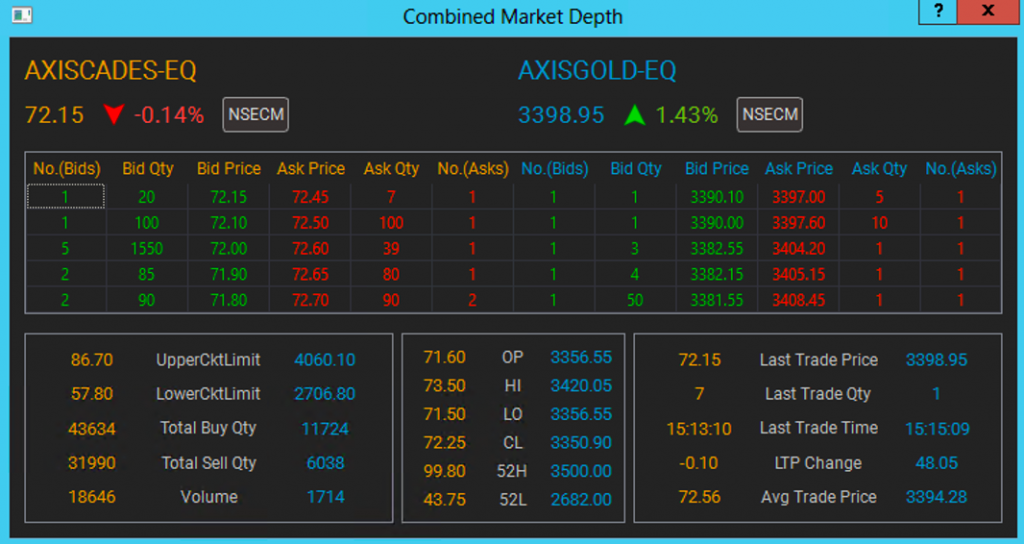Click NSECM button next to AXISGOLD-EQ
Viewport: 1024px width, 544px height.
(769, 114)
